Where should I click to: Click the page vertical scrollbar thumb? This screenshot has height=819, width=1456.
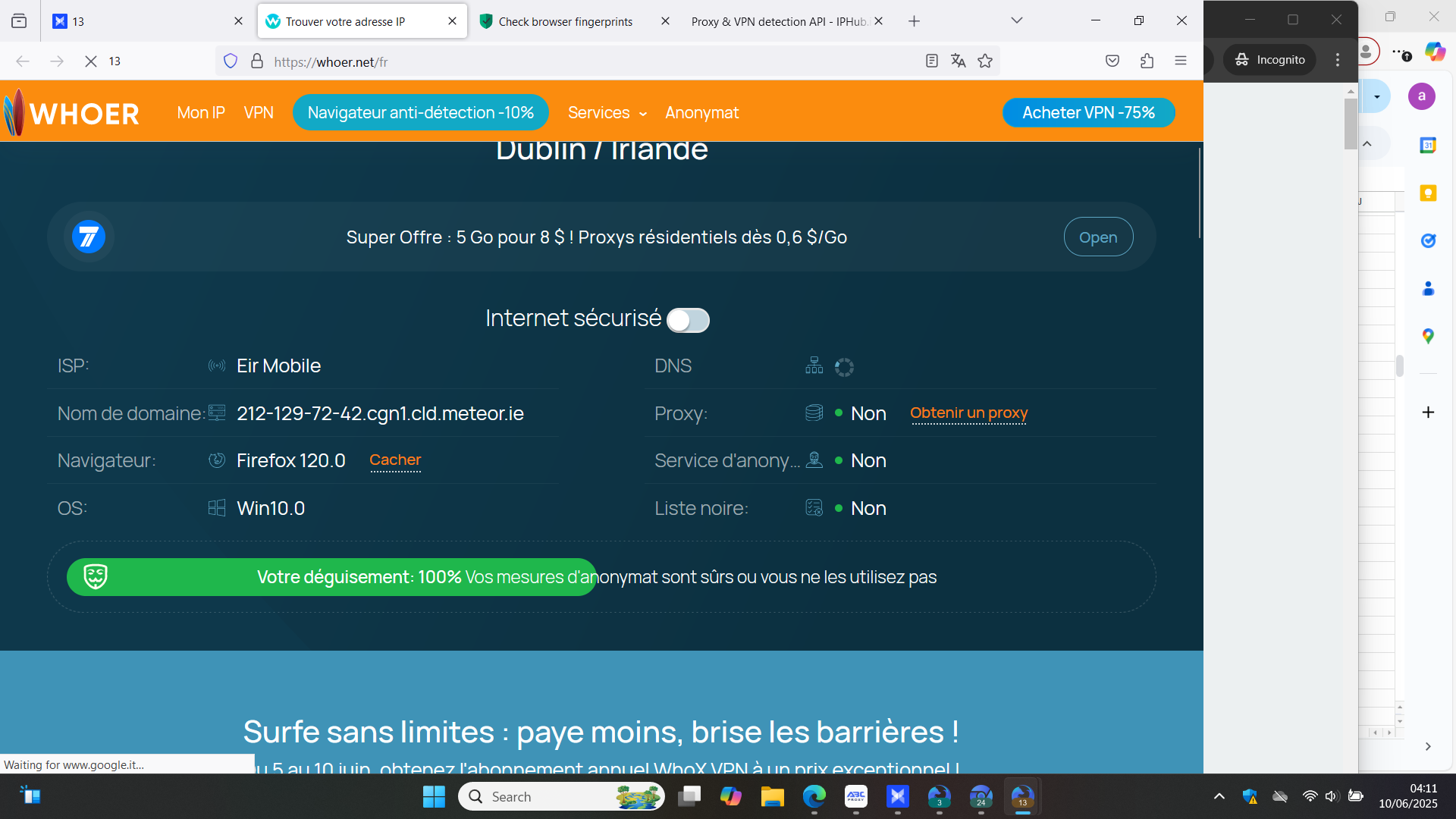click(x=1200, y=193)
